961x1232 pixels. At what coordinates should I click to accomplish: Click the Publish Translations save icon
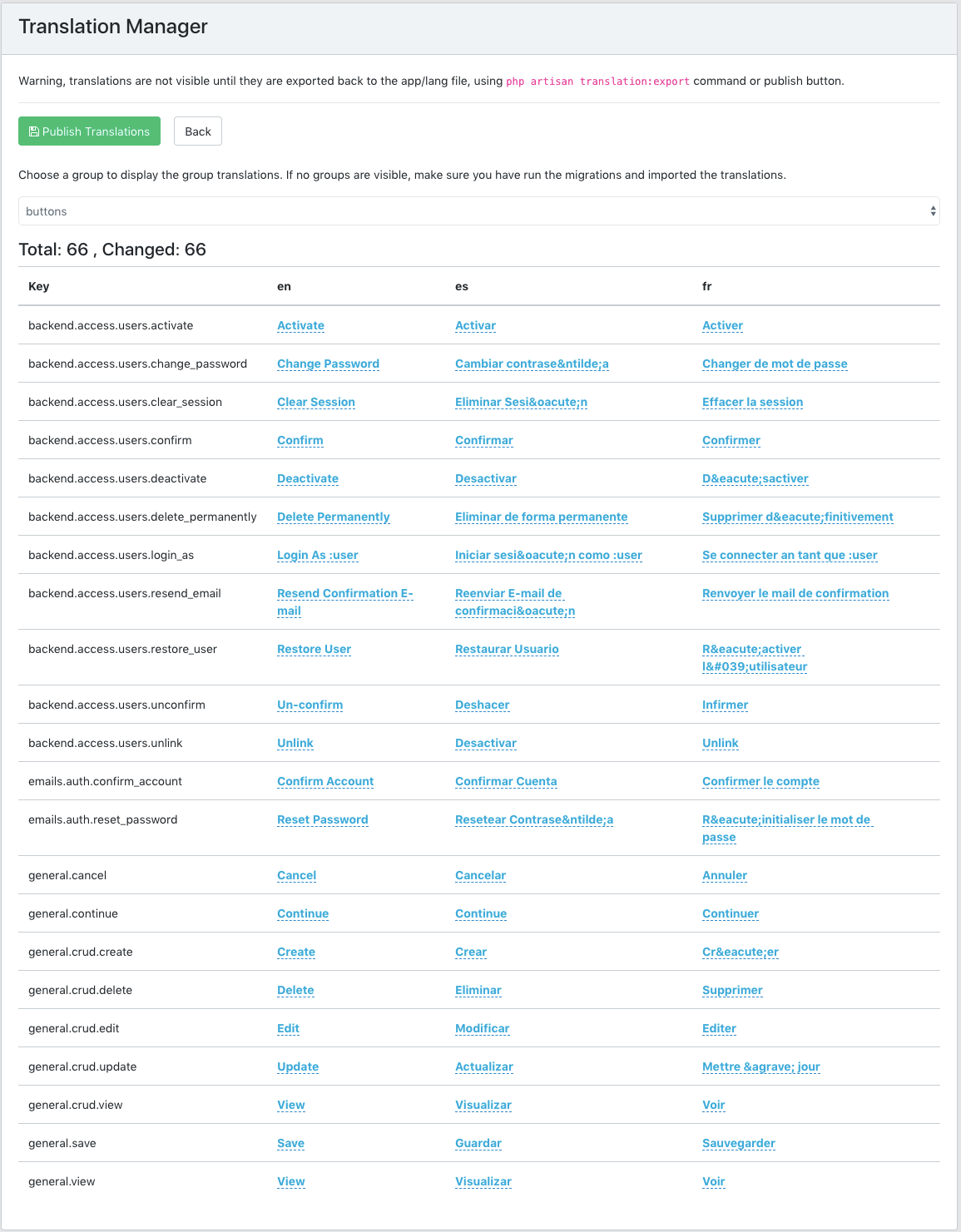[34, 131]
